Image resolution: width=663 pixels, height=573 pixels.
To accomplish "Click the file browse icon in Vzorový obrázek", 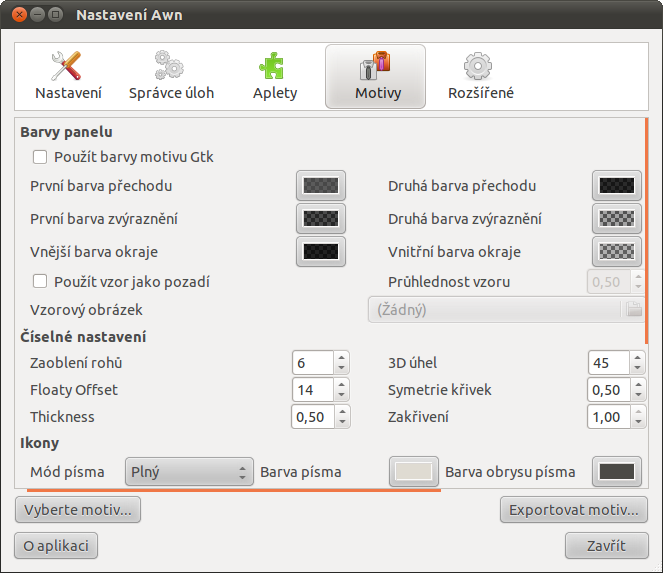I will click(633, 309).
